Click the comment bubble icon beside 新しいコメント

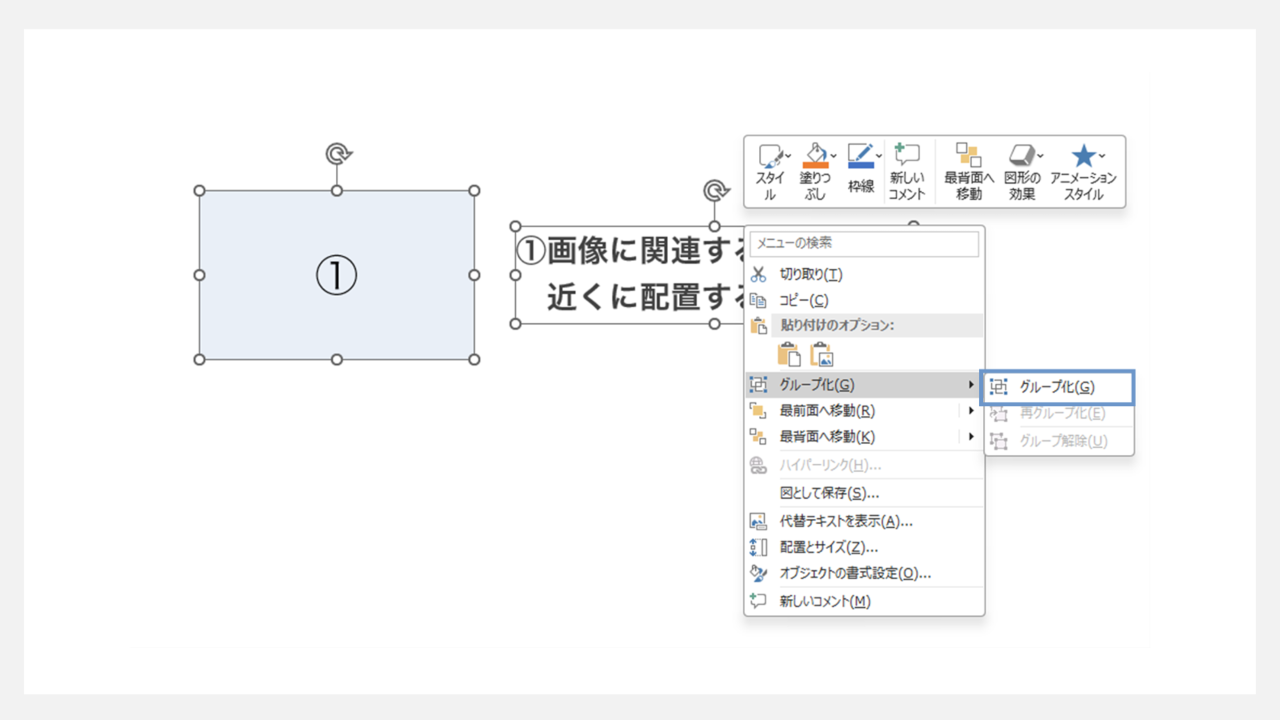coord(758,601)
